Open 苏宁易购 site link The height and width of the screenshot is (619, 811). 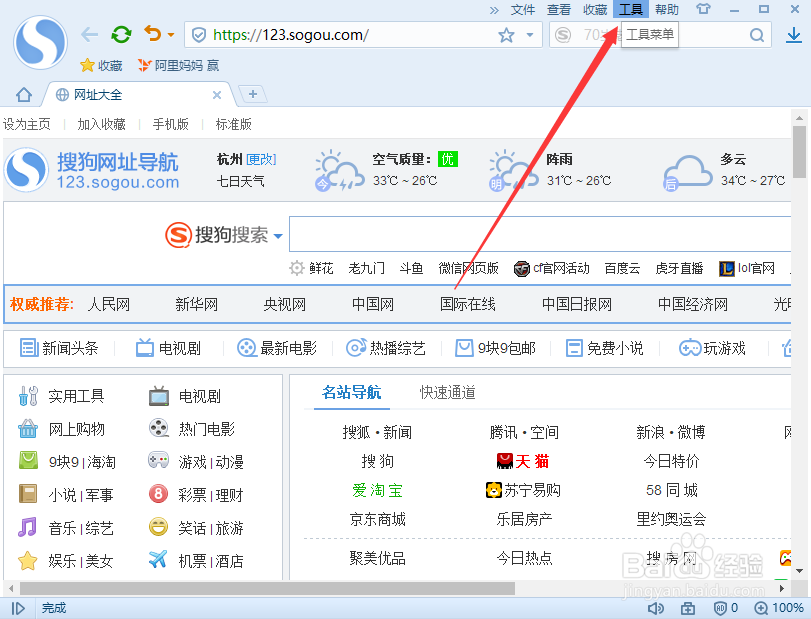[x=523, y=490]
